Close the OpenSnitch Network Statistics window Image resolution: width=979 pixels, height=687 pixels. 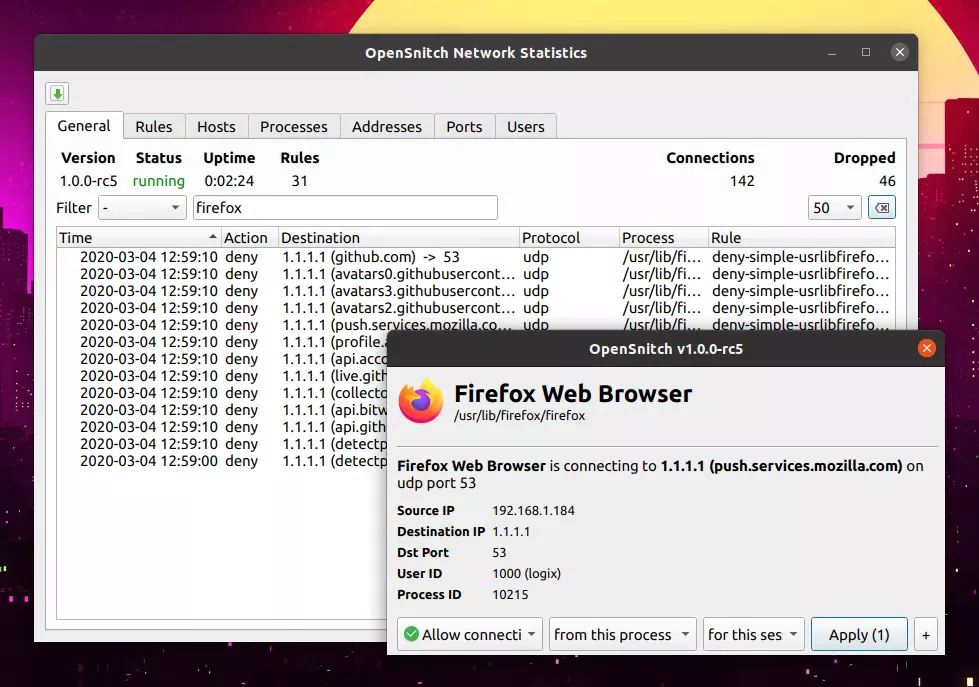900,52
